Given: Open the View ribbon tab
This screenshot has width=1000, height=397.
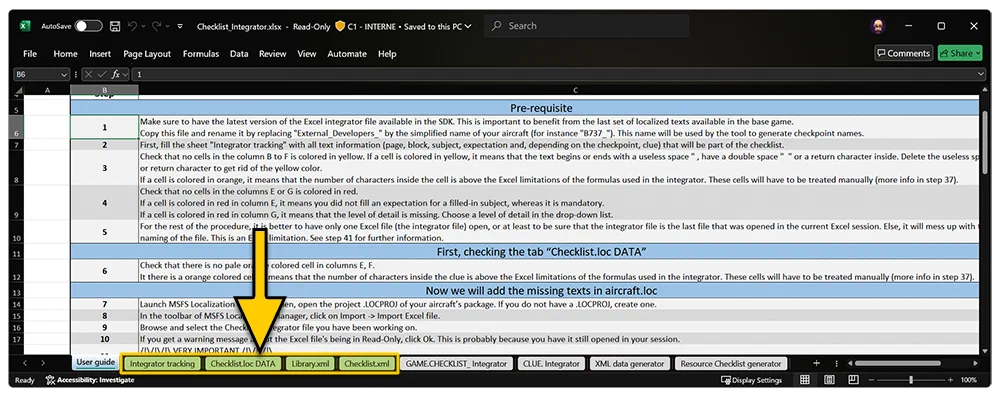Looking at the screenshot, I should pyautogui.click(x=307, y=54).
